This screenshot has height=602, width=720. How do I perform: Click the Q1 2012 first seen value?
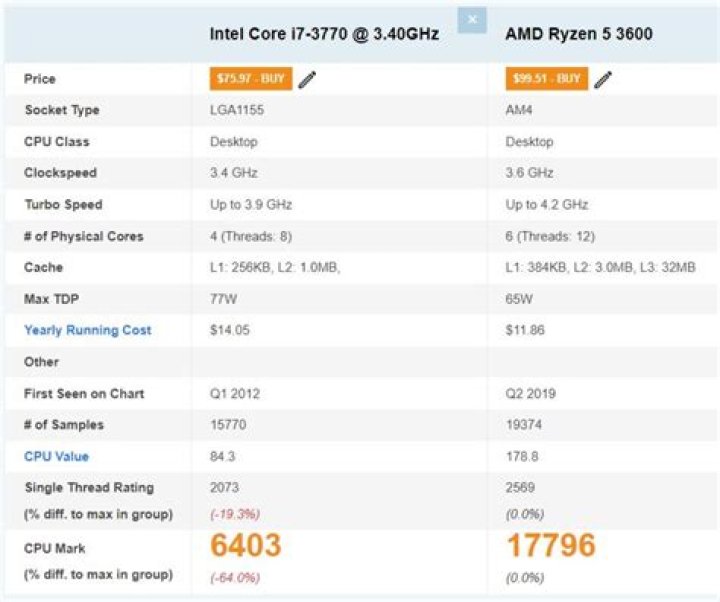click(x=235, y=394)
